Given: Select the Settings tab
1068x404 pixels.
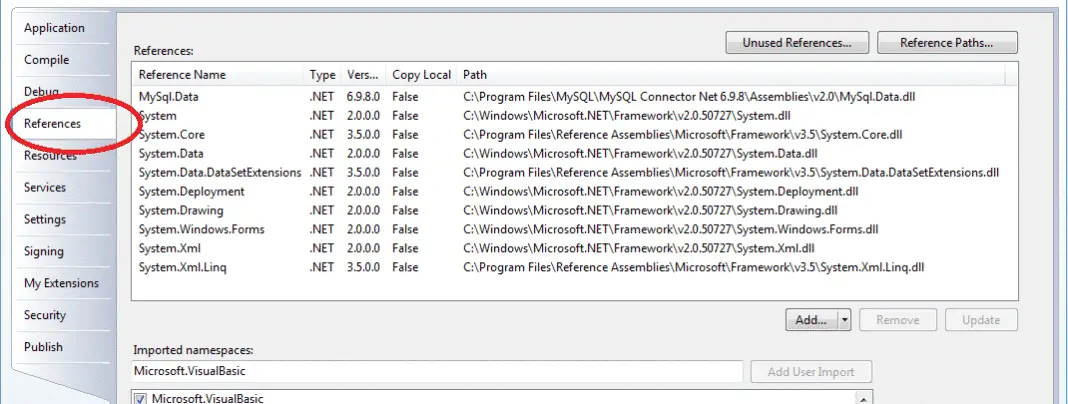Looking at the screenshot, I should click(x=45, y=219).
